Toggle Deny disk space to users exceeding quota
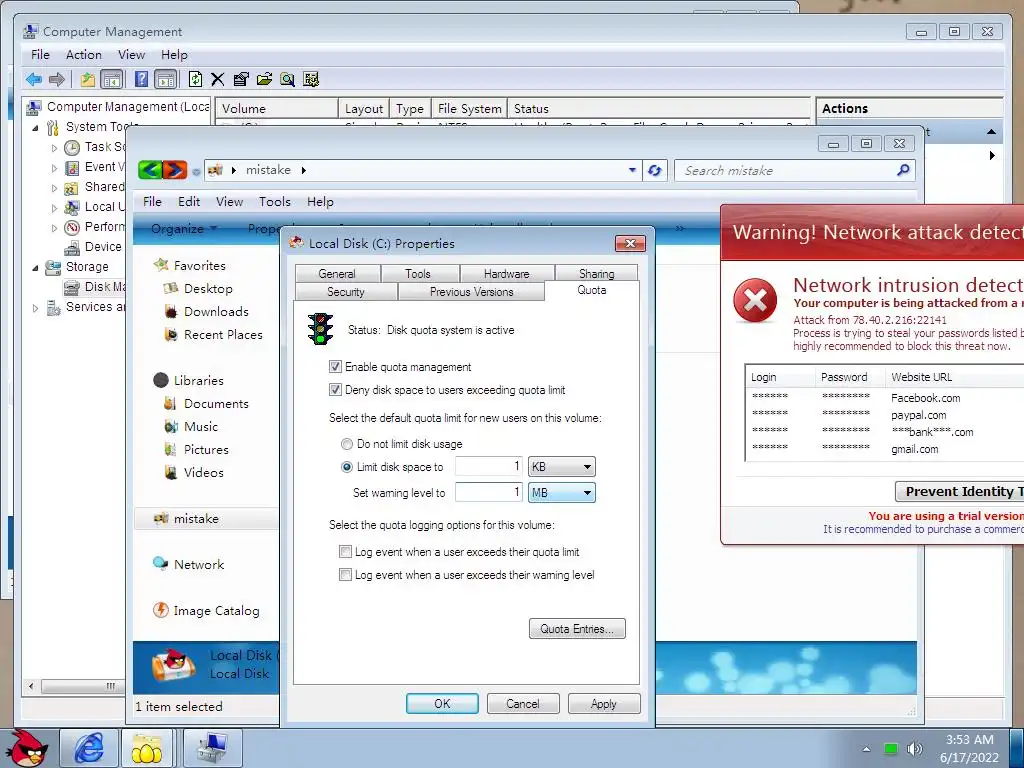The height and width of the screenshot is (768, 1024). tap(335, 390)
